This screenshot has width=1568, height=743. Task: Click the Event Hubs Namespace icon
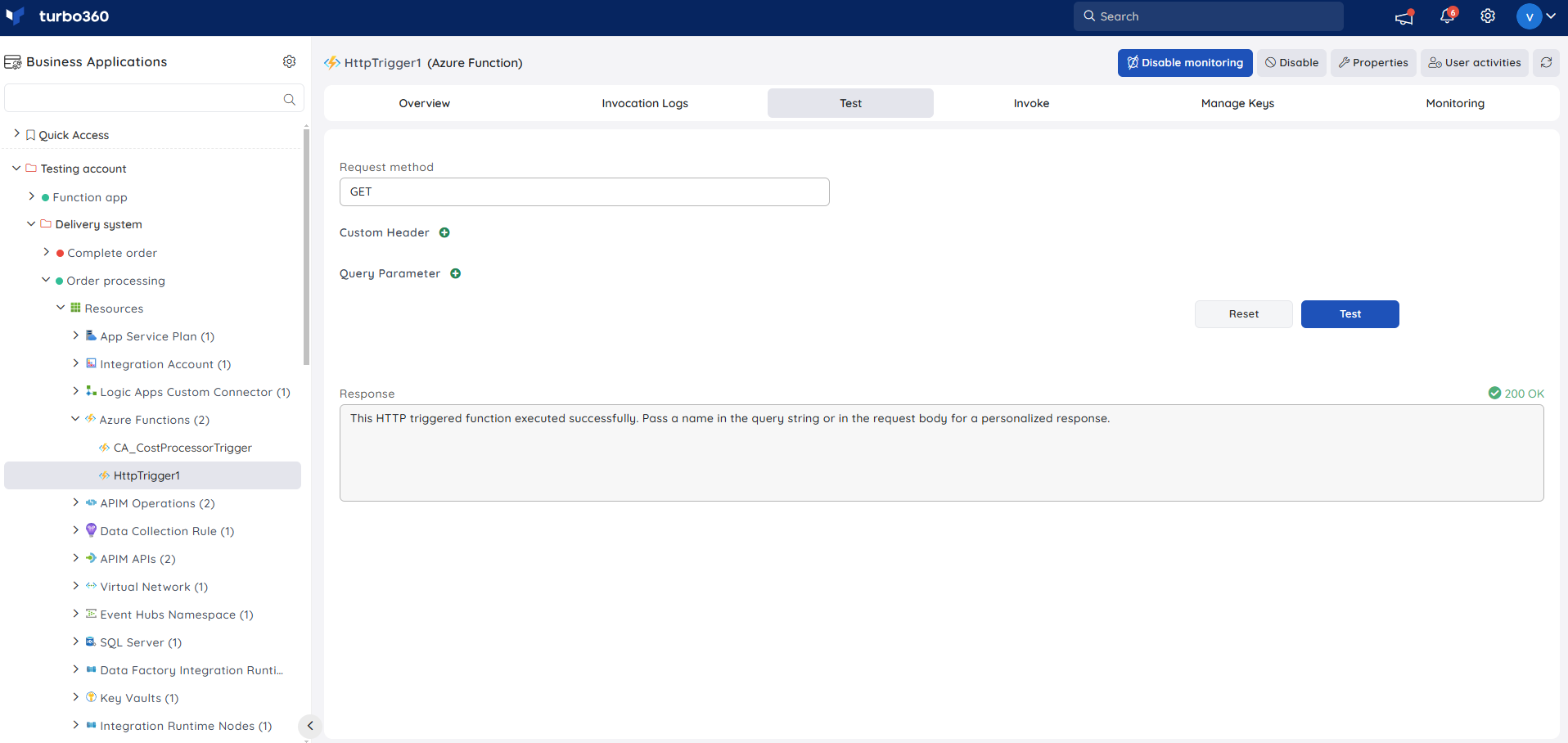click(x=91, y=614)
